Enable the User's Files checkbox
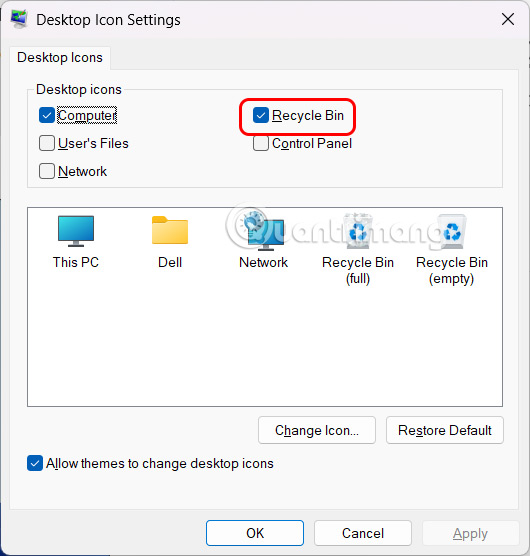Image resolution: width=530 pixels, height=556 pixels. (47, 143)
